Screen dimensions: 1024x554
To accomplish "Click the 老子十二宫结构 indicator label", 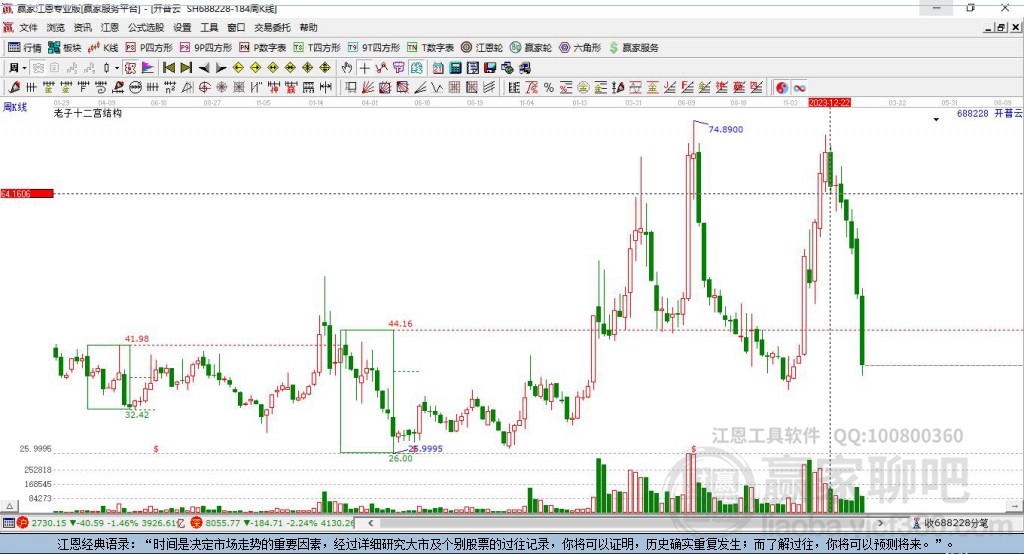I will (x=88, y=114).
